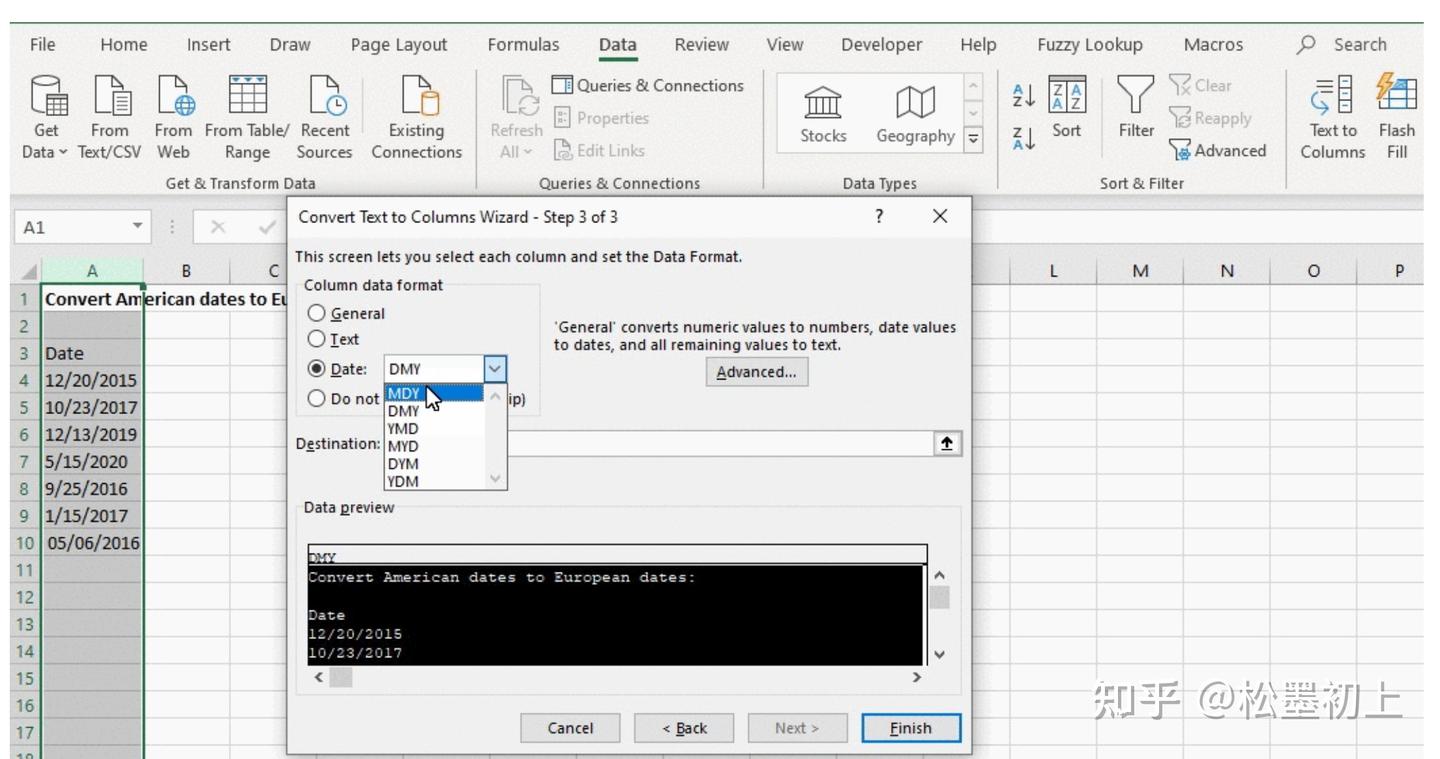Launch Flash Fill
Image resolution: width=1440 pixels, height=759 pixels.
coord(1397,115)
